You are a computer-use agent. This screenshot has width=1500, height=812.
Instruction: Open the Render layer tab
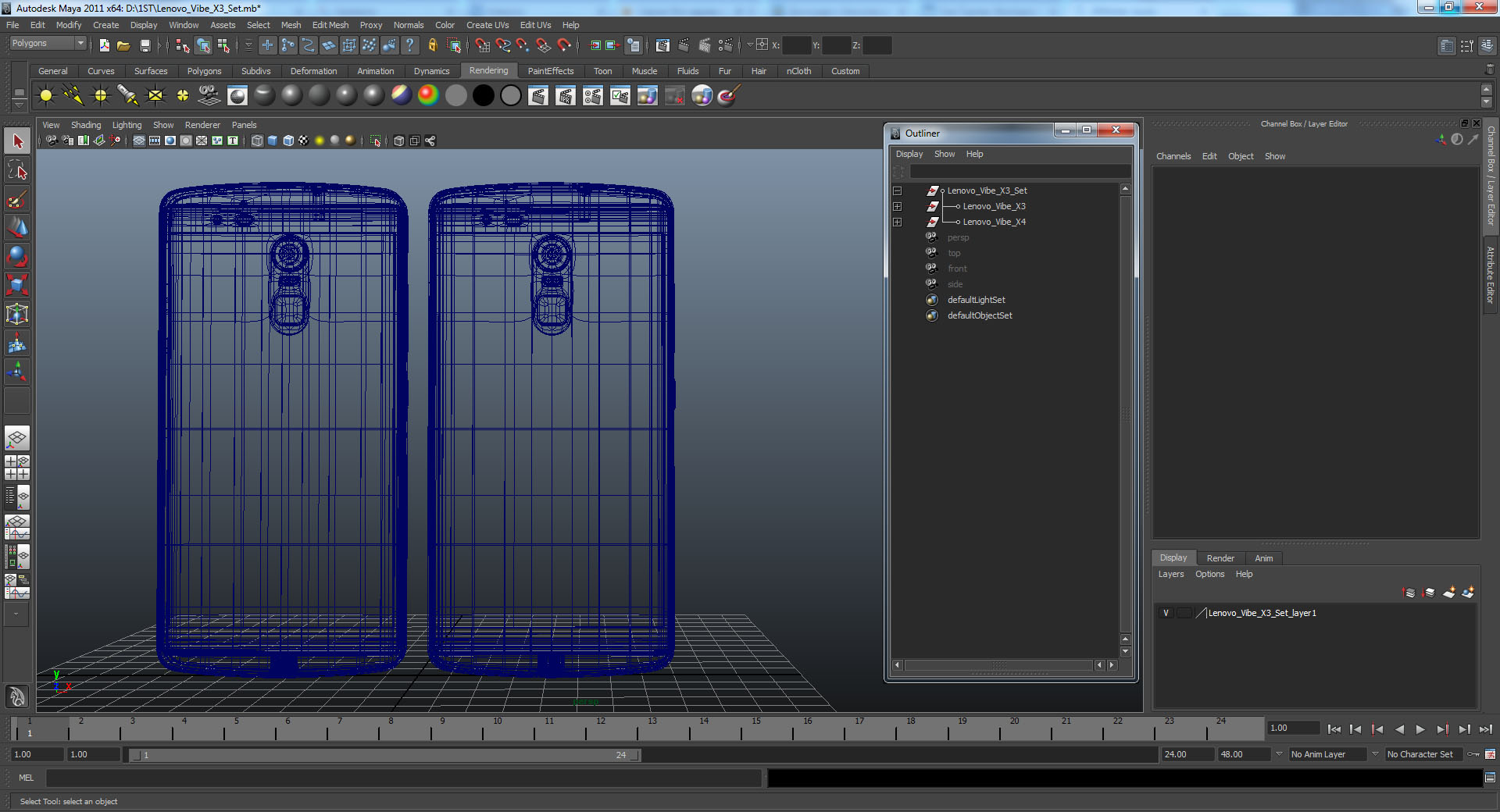[x=1220, y=558]
